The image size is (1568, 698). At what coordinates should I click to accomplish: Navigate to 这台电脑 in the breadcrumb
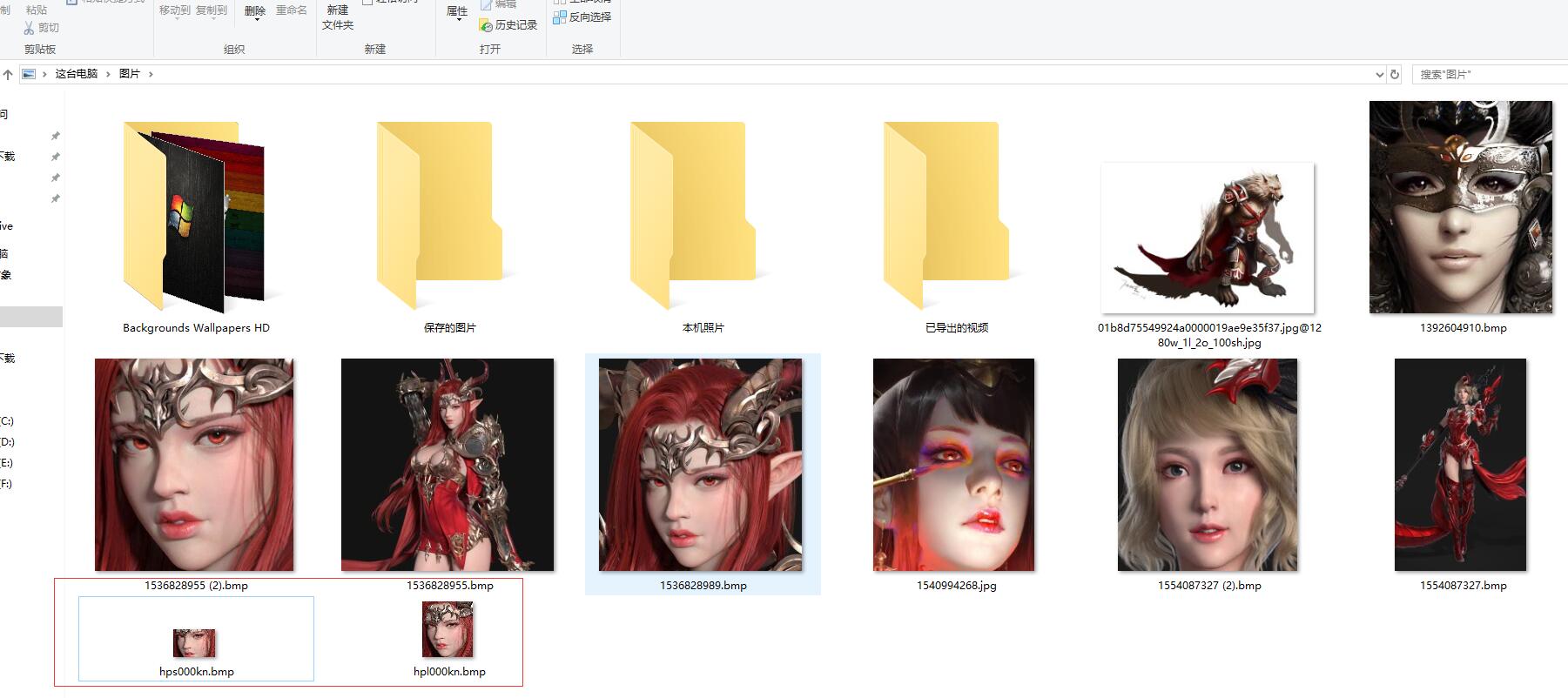pyautogui.click(x=77, y=74)
